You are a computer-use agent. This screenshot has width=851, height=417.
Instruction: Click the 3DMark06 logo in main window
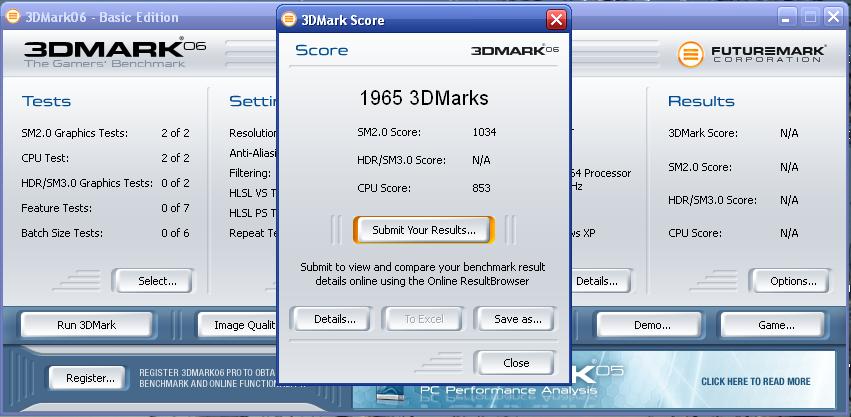point(115,53)
